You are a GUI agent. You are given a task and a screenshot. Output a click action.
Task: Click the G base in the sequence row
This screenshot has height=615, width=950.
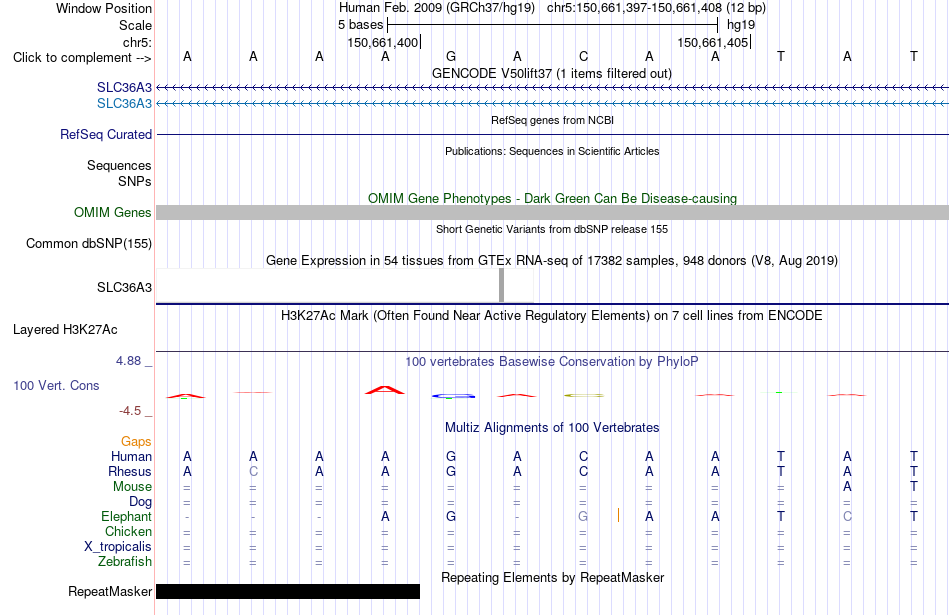[451, 56]
